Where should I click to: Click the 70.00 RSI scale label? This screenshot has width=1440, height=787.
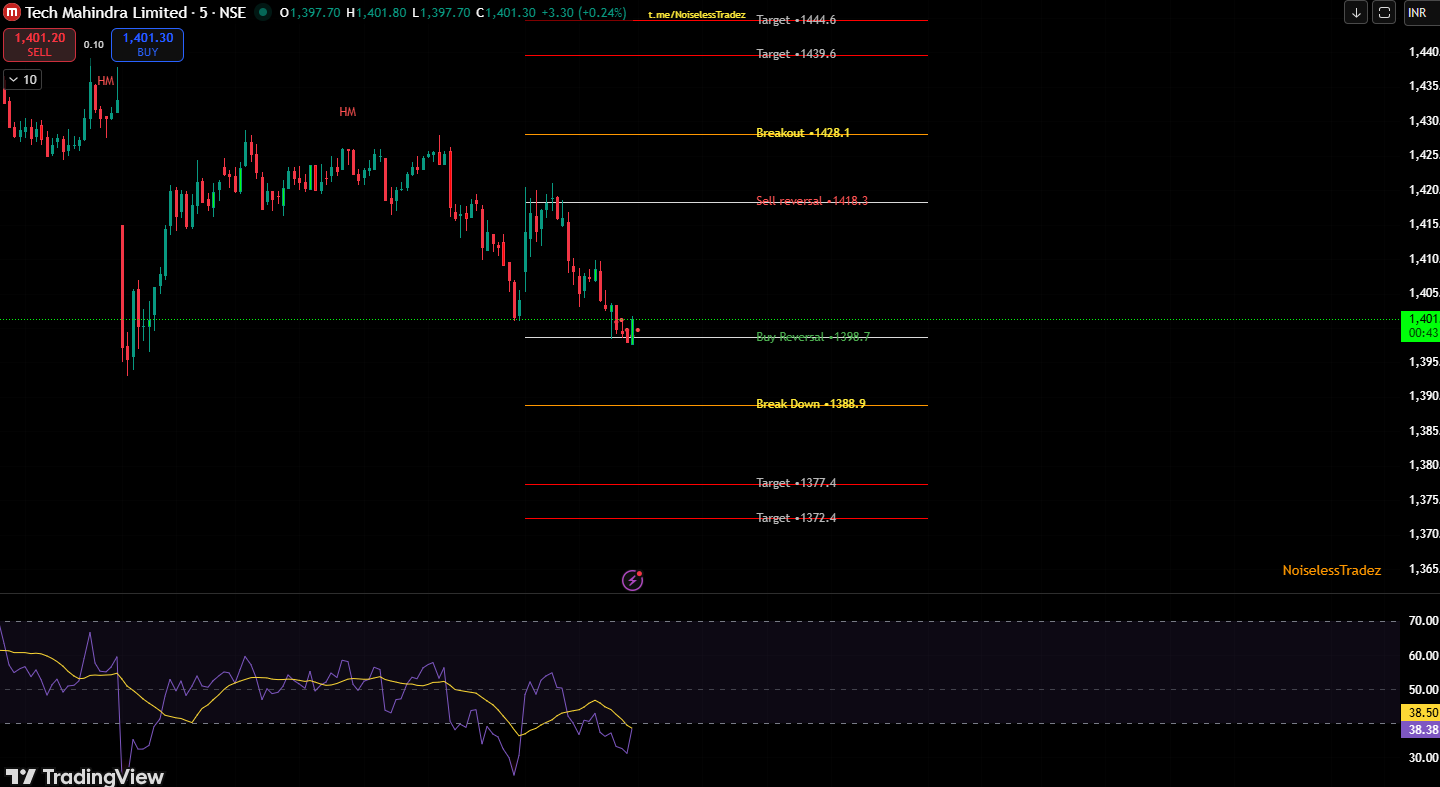click(x=1423, y=621)
